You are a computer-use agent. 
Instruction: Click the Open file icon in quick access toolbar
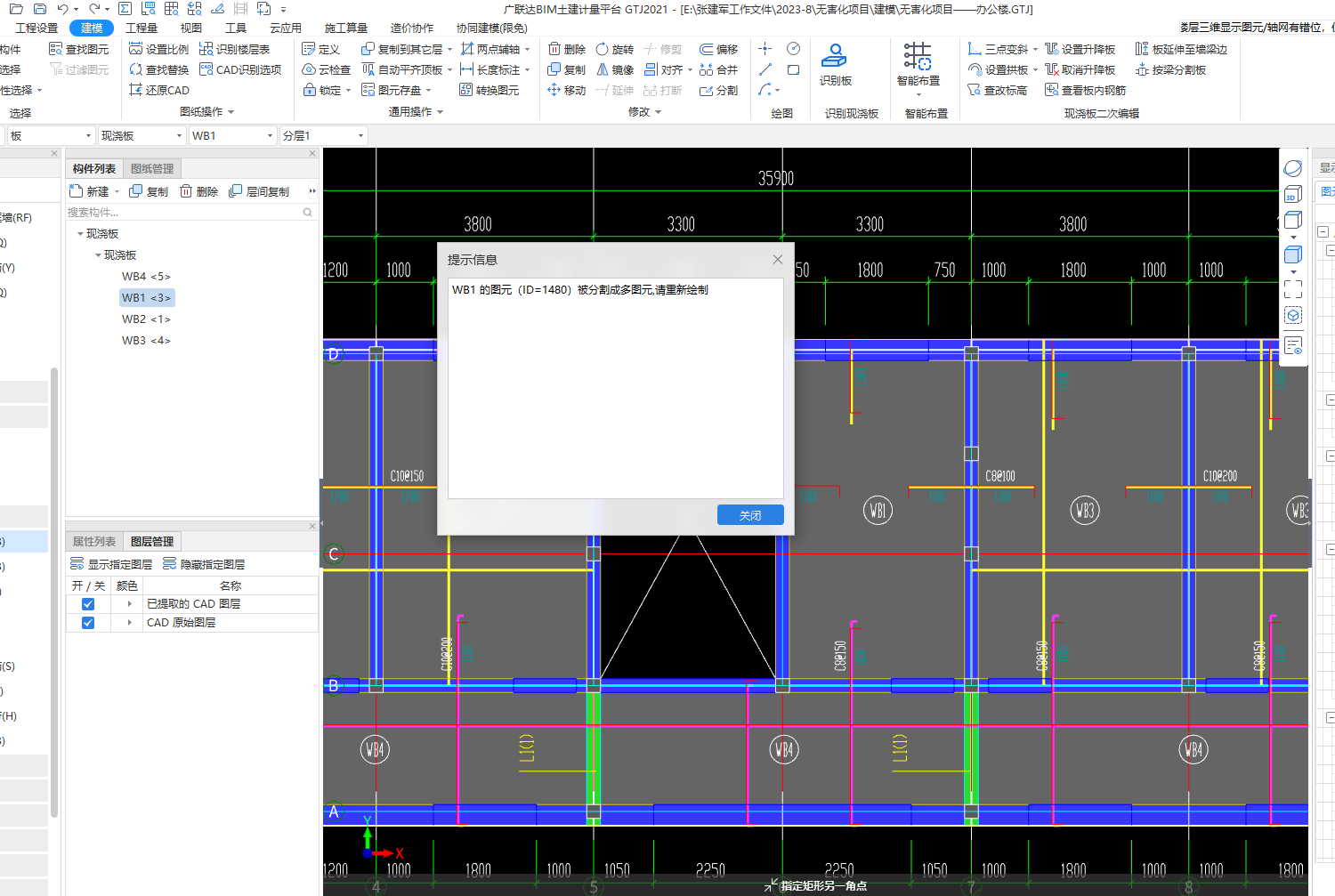click(16, 9)
